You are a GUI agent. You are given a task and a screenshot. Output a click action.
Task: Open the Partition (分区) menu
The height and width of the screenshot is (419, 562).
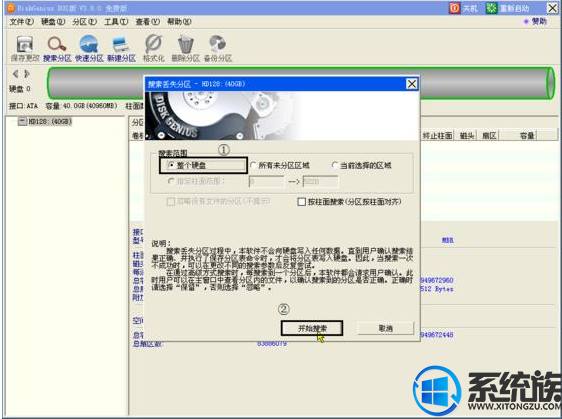[x=85, y=22]
